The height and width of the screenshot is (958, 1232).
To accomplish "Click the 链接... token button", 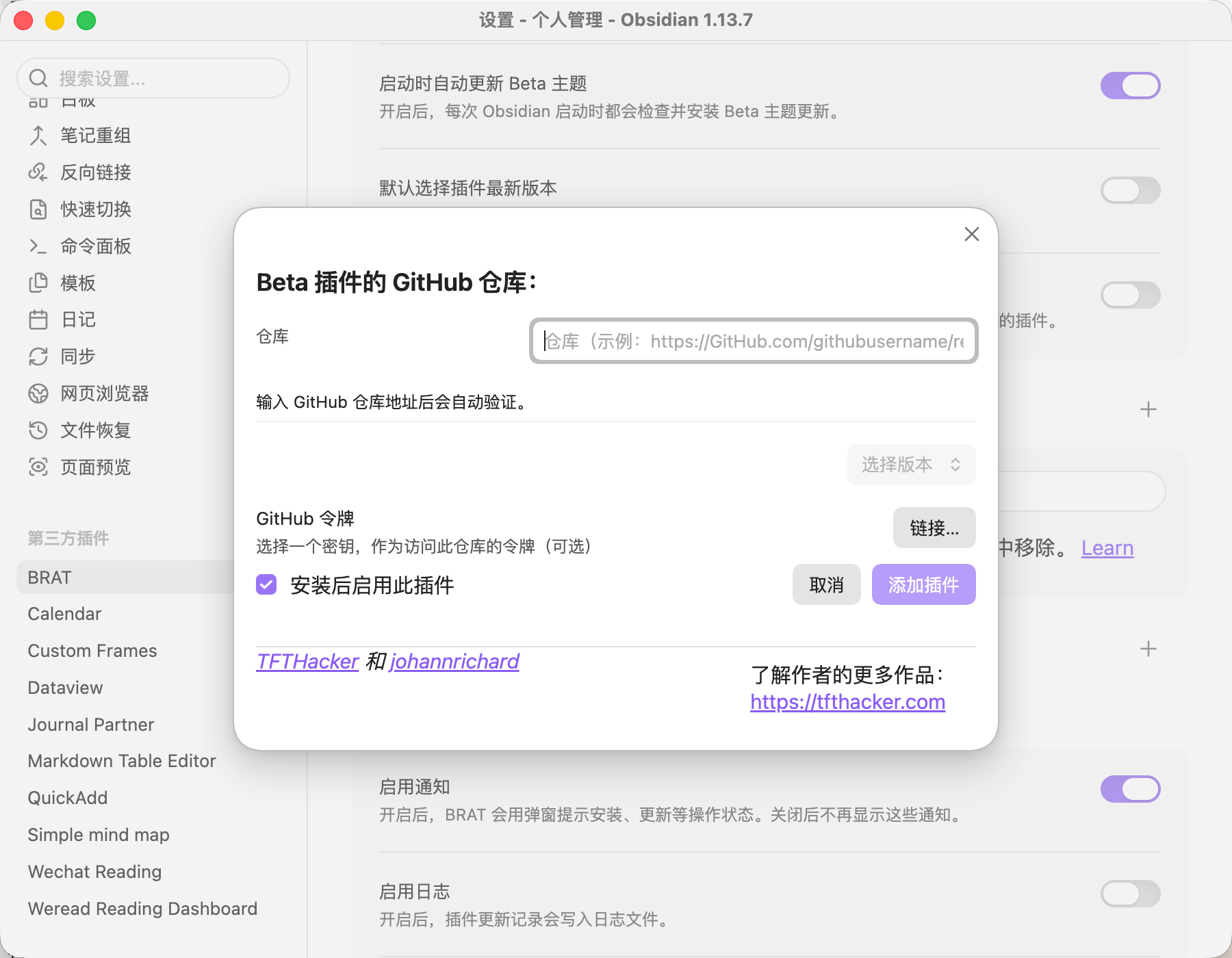I will pyautogui.click(x=934, y=528).
